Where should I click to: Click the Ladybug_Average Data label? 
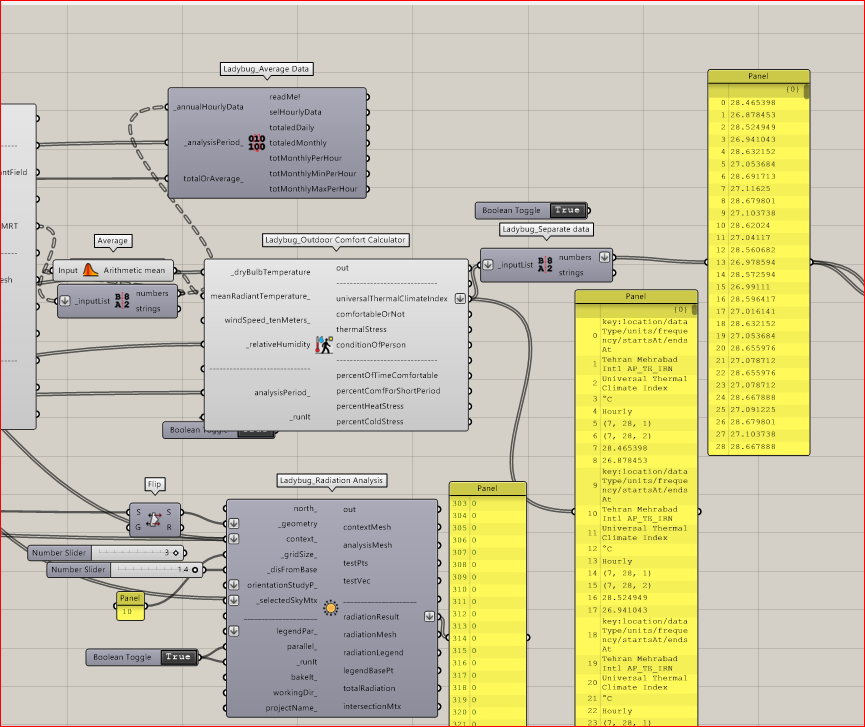pyautogui.click(x=266, y=69)
